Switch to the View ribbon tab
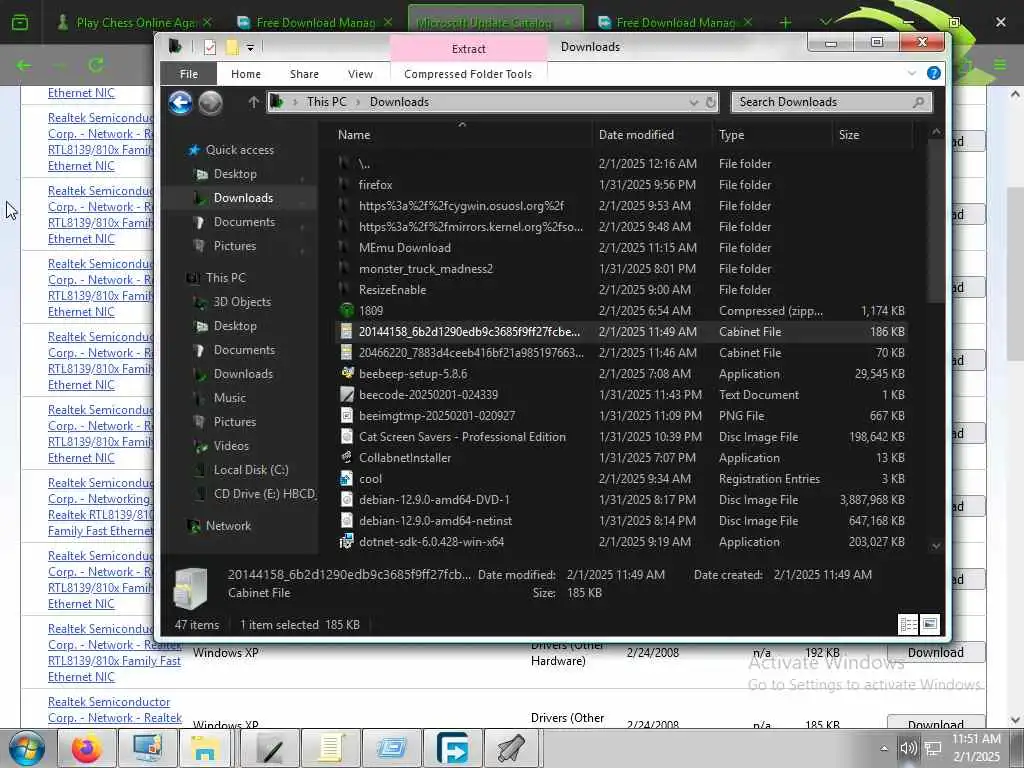This screenshot has width=1024, height=768. 360,74
